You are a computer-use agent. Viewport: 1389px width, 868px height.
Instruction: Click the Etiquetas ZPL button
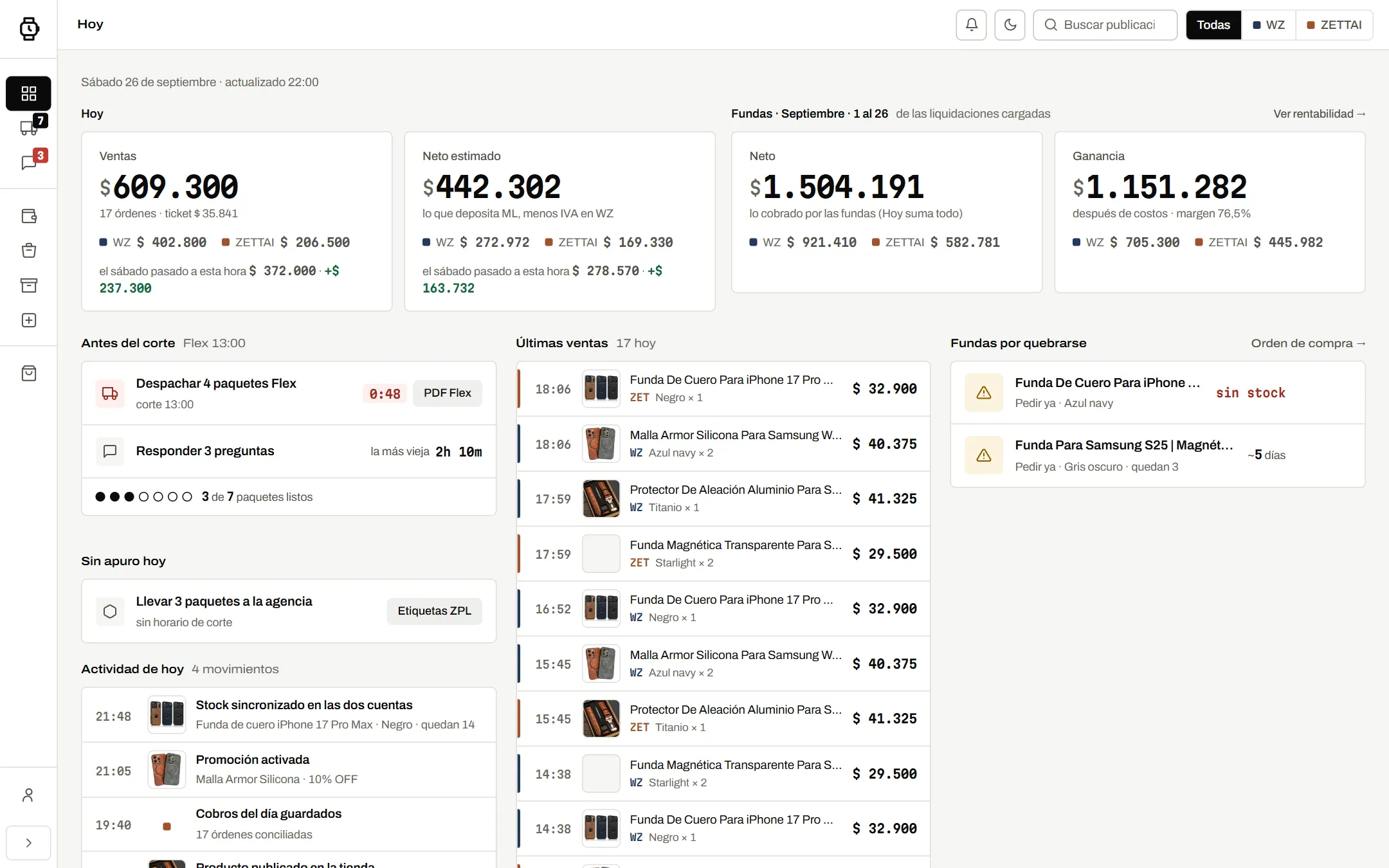(434, 611)
